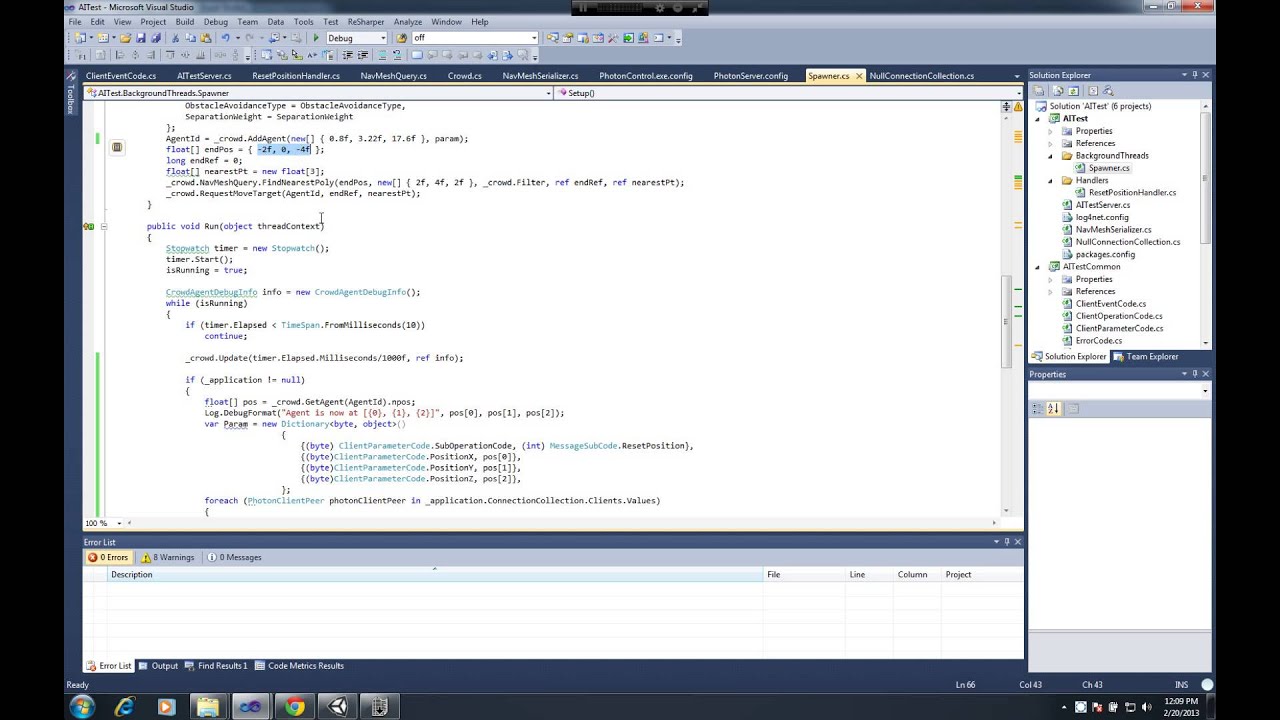
Task: Click the Start Debugging green arrow
Action: pyautogui.click(x=316, y=37)
